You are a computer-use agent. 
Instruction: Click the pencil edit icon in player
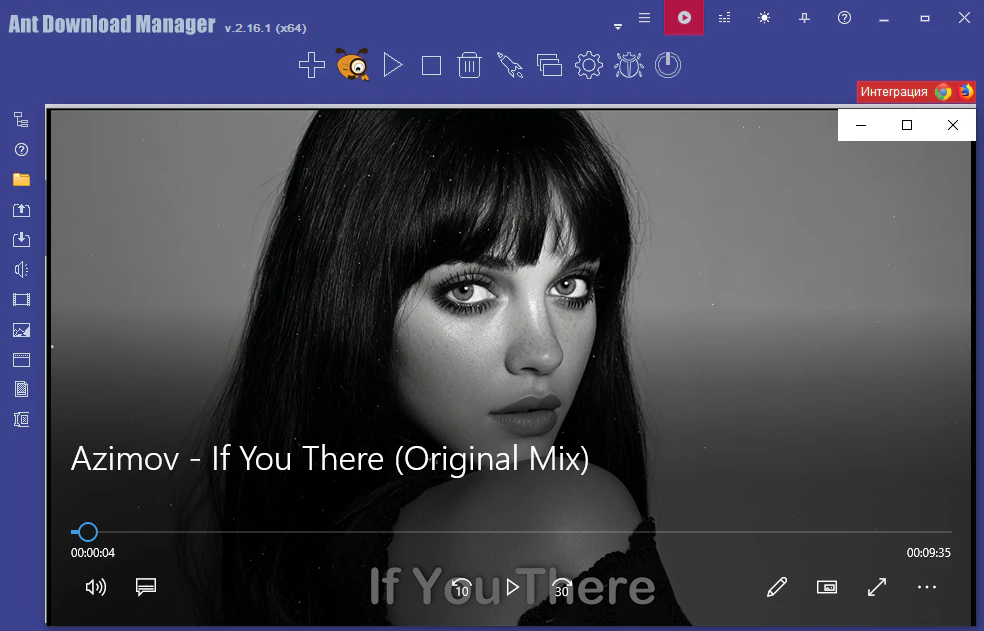777,587
